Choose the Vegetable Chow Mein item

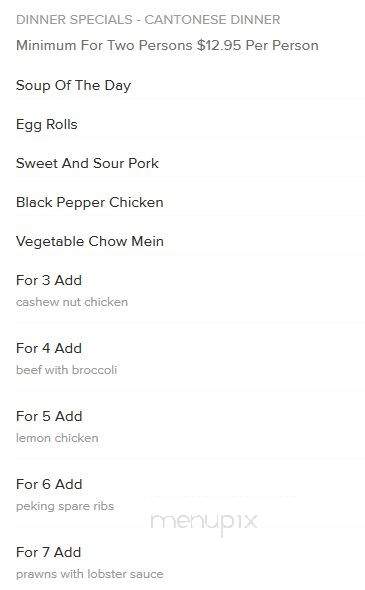(x=90, y=242)
